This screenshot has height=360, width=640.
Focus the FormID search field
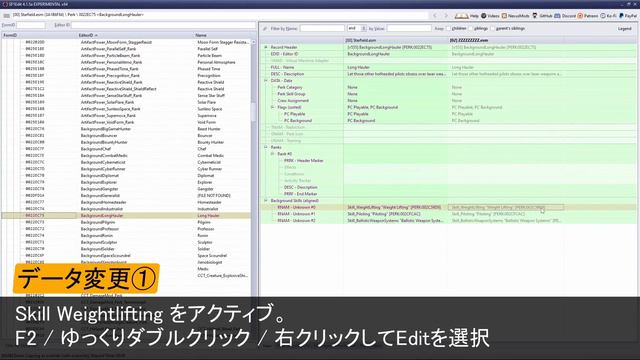(31, 25)
